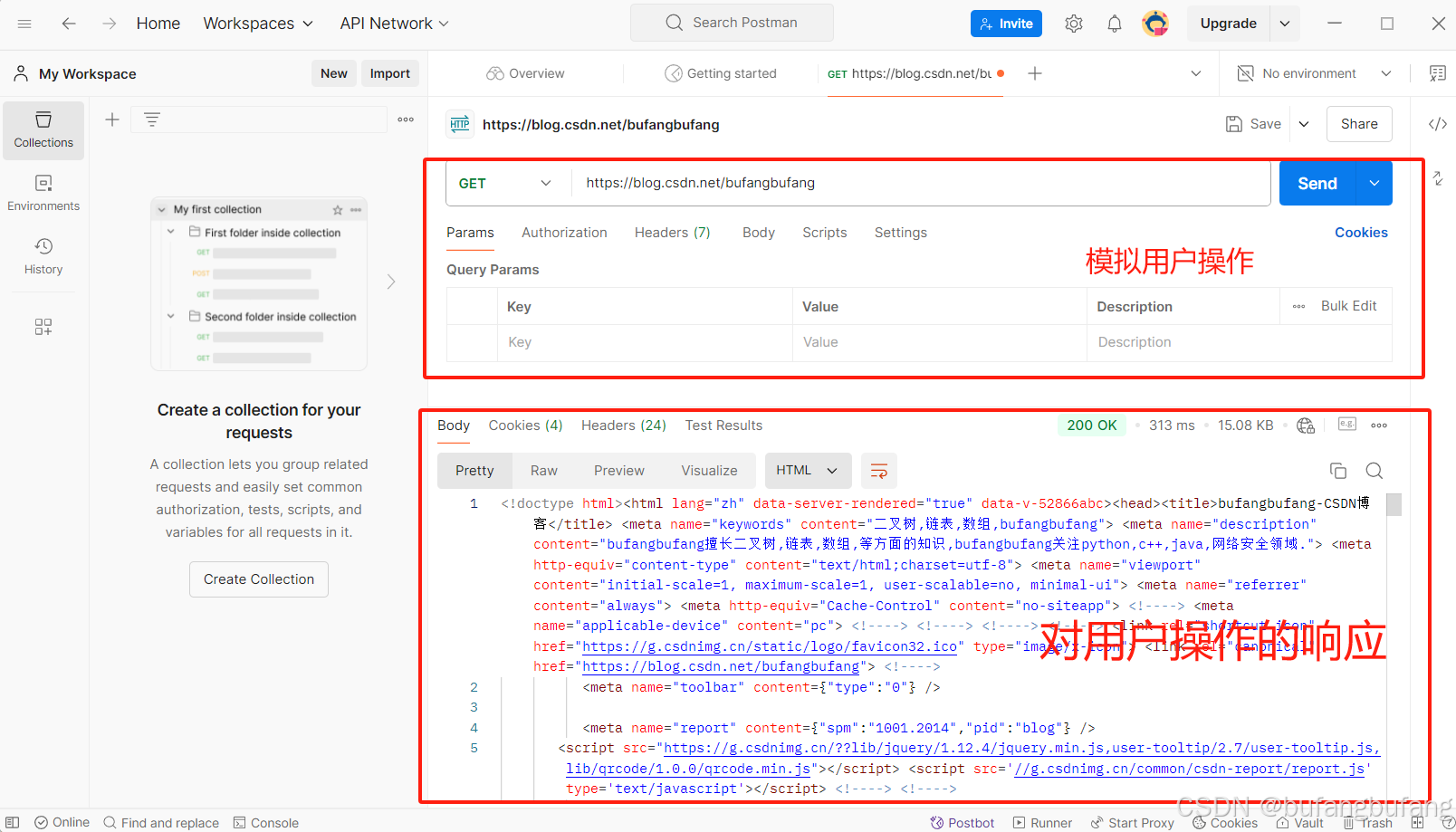Click Bulk Edit in params table

tap(1348, 306)
